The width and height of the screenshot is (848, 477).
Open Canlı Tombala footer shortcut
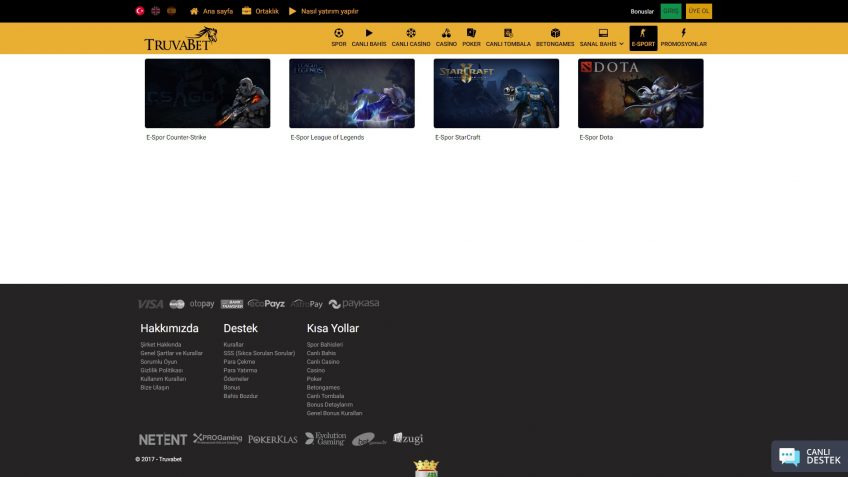325,396
